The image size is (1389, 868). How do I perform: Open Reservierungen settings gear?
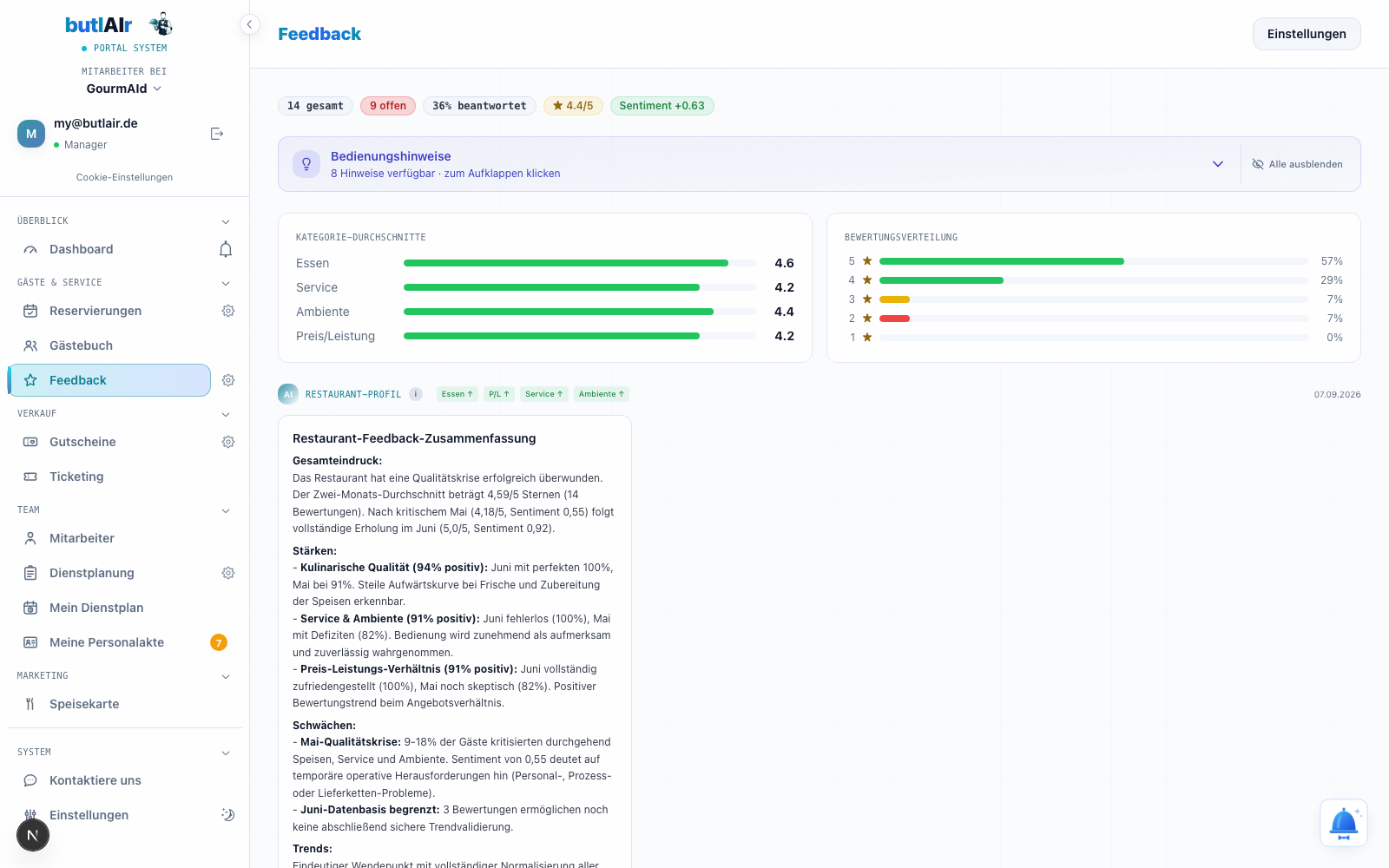pyautogui.click(x=228, y=311)
